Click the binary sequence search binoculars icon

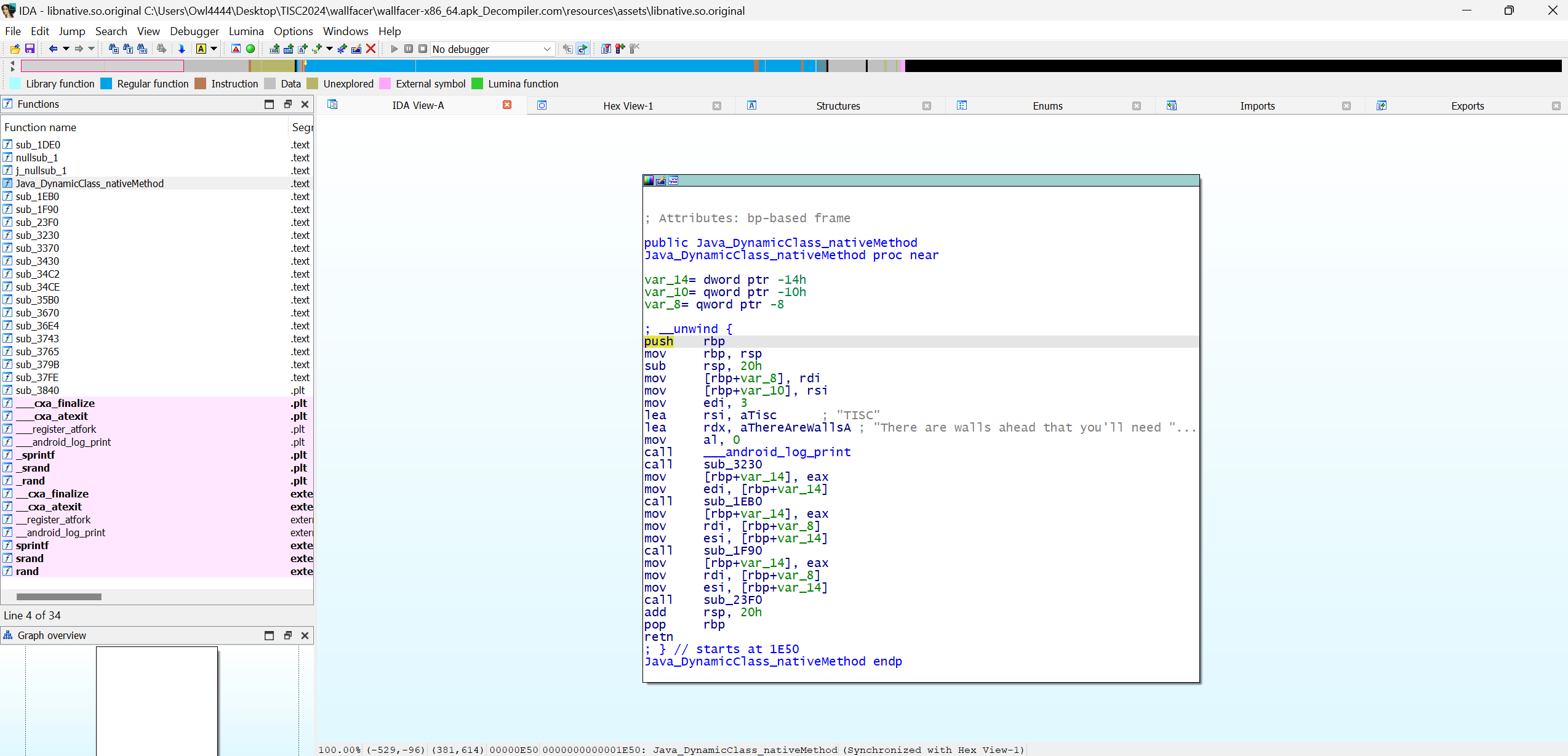click(x=143, y=49)
